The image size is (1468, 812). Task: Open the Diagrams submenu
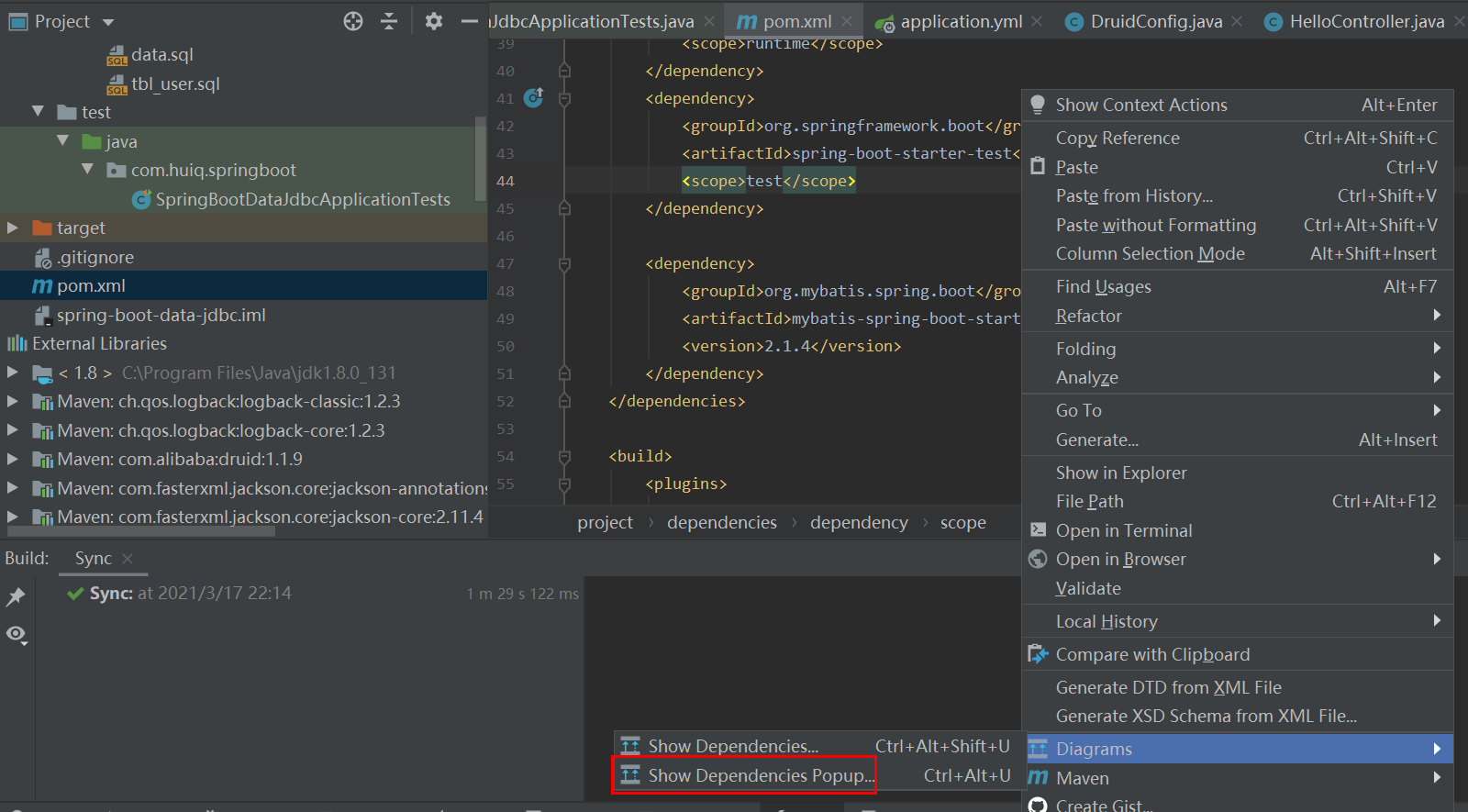tap(1238, 749)
